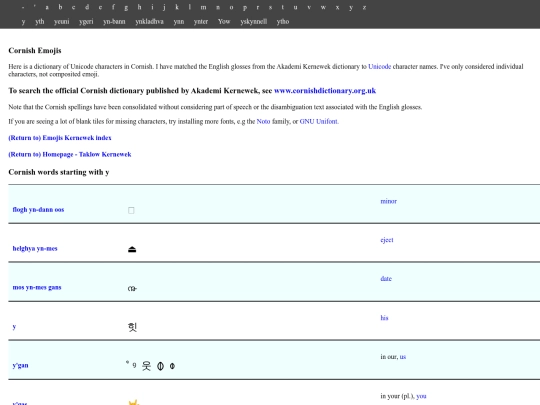The height and width of the screenshot is (405, 540).
Task: Open the 'y' entry in the word table
Action: point(14,326)
